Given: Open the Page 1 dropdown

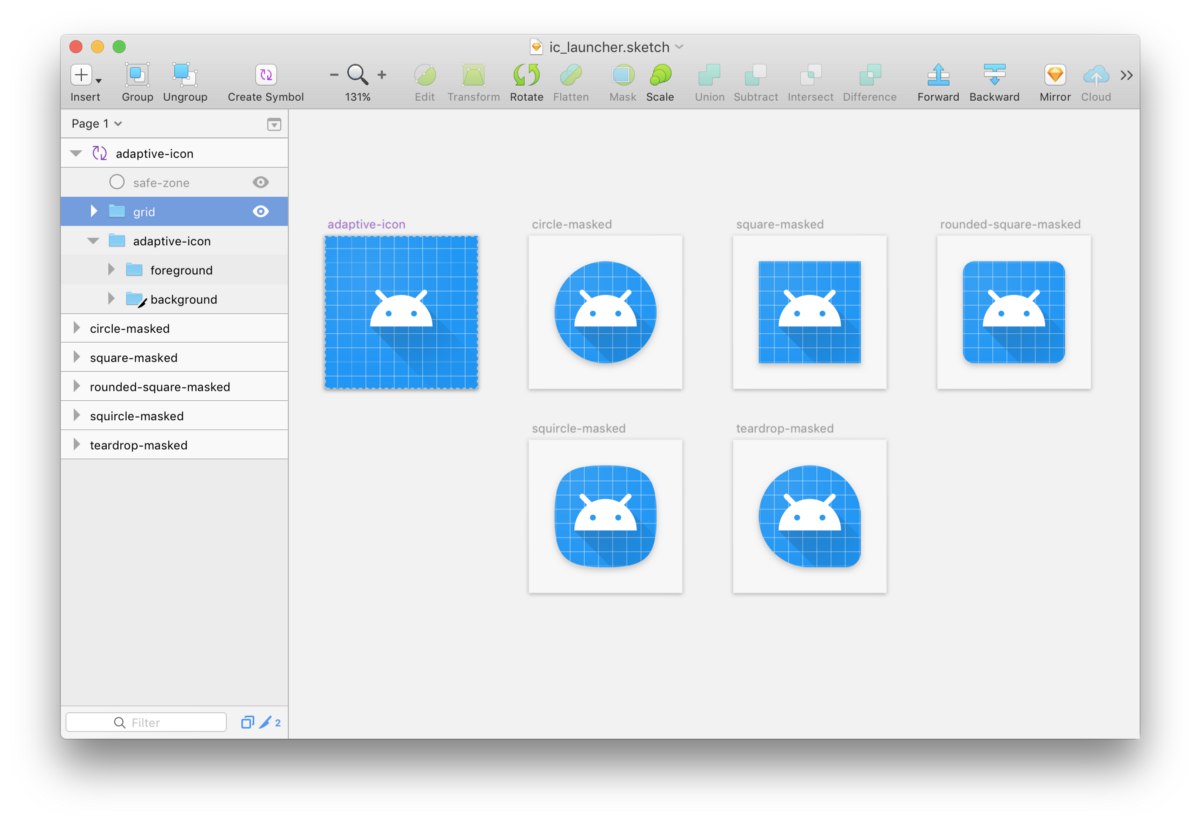Looking at the screenshot, I should [x=97, y=124].
